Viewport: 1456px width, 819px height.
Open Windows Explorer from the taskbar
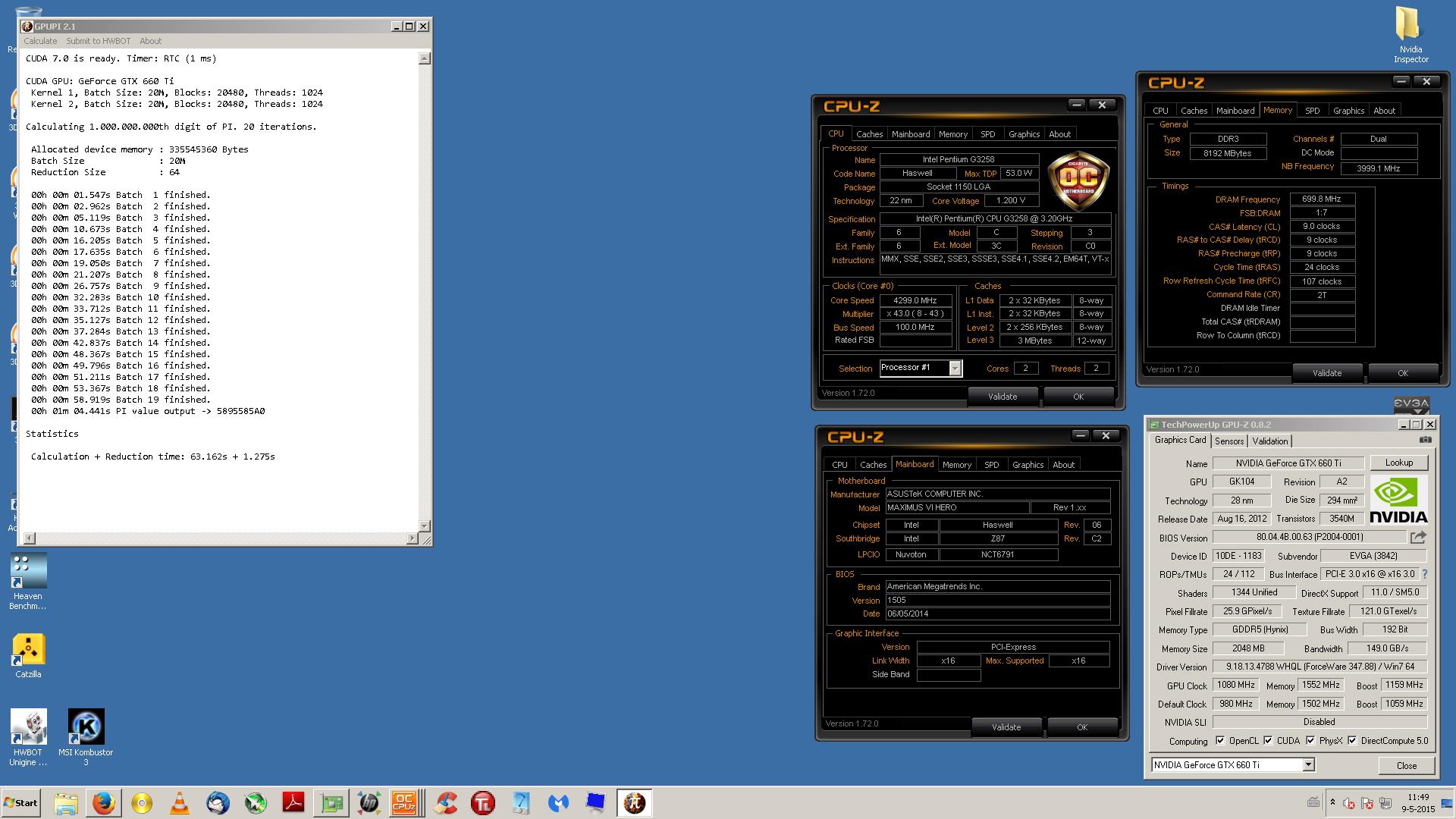tap(66, 802)
